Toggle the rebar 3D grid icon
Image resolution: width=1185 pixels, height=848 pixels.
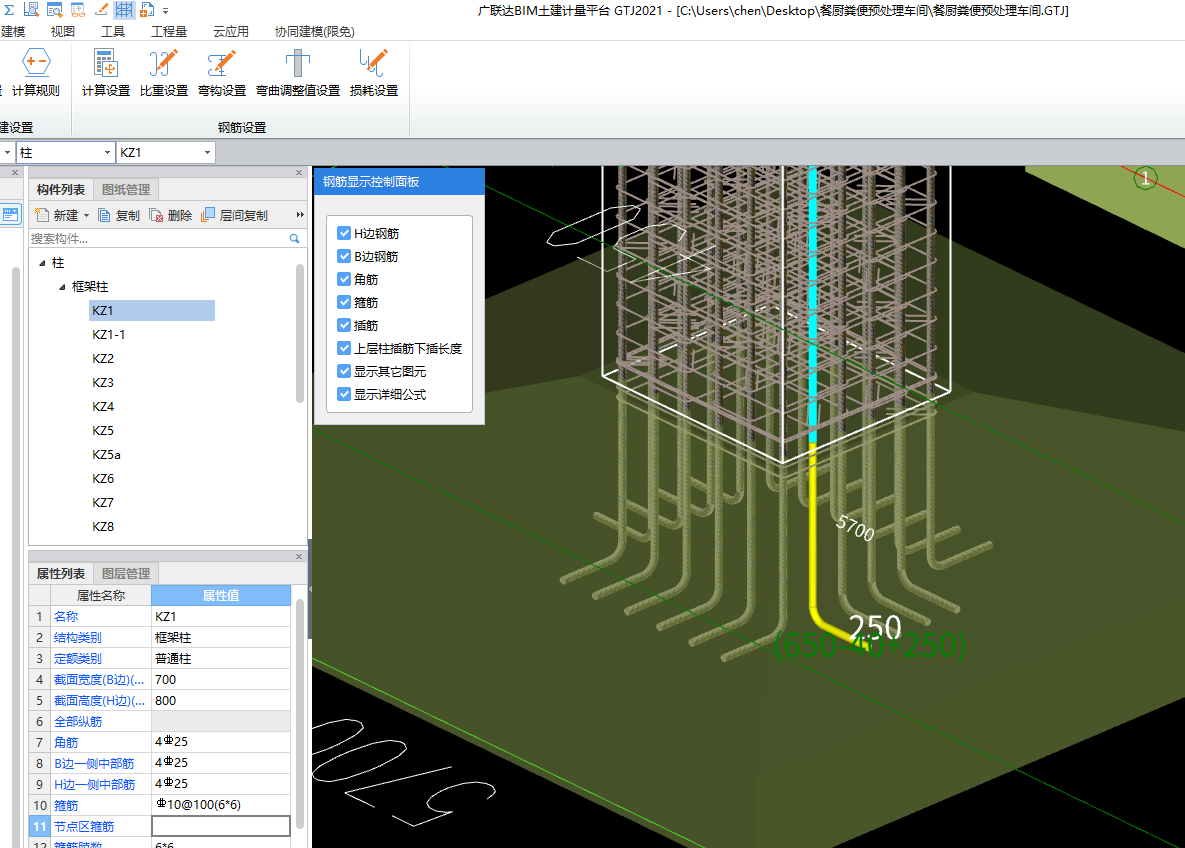click(x=125, y=10)
